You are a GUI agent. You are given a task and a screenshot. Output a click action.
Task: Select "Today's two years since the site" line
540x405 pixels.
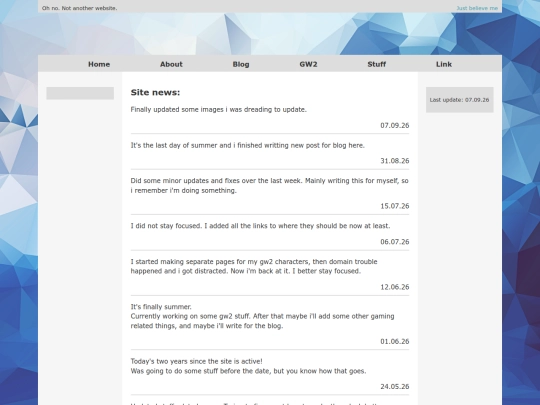tap(197, 361)
